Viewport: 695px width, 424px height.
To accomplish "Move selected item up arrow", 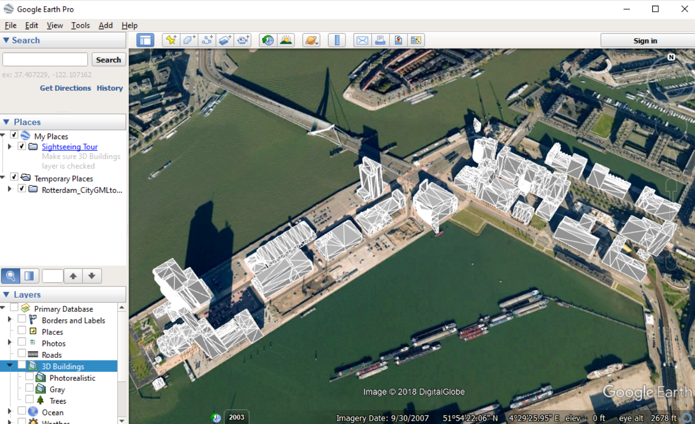I will [x=73, y=276].
